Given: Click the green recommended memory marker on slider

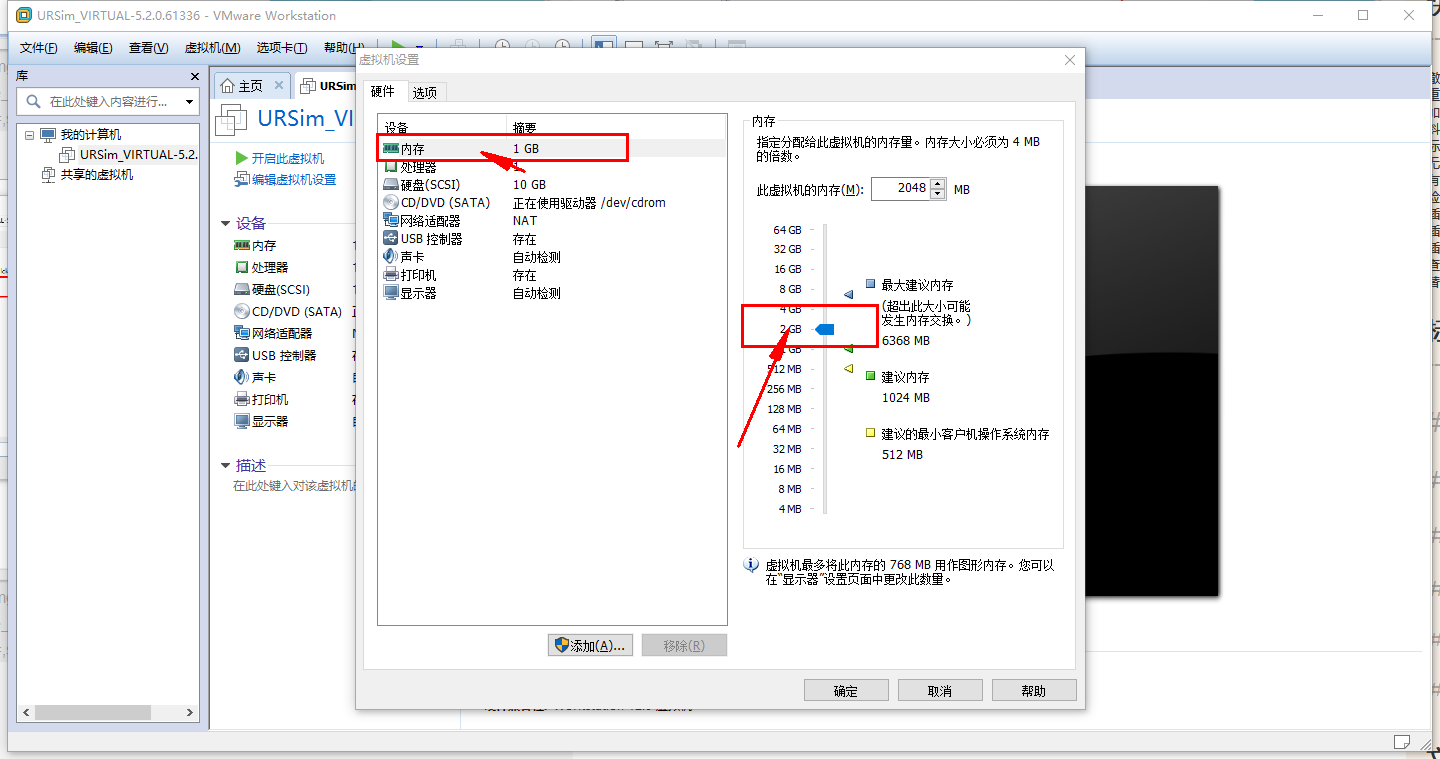Looking at the screenshot, I should click(849, 349).
